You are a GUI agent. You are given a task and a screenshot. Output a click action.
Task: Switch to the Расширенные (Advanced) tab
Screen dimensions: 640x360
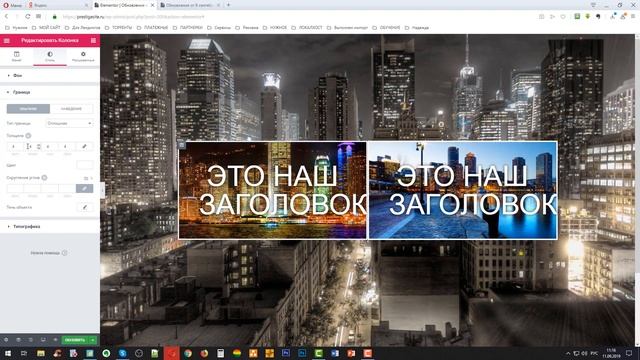click(83, 56)
